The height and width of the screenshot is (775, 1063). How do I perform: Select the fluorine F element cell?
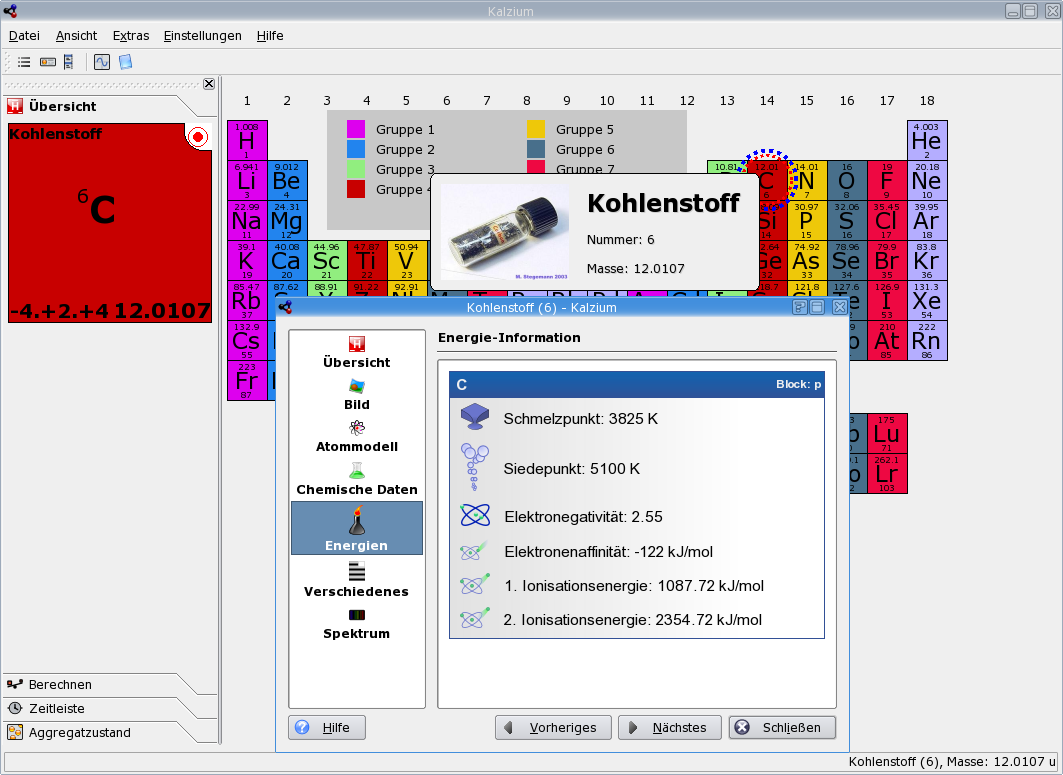887,180
